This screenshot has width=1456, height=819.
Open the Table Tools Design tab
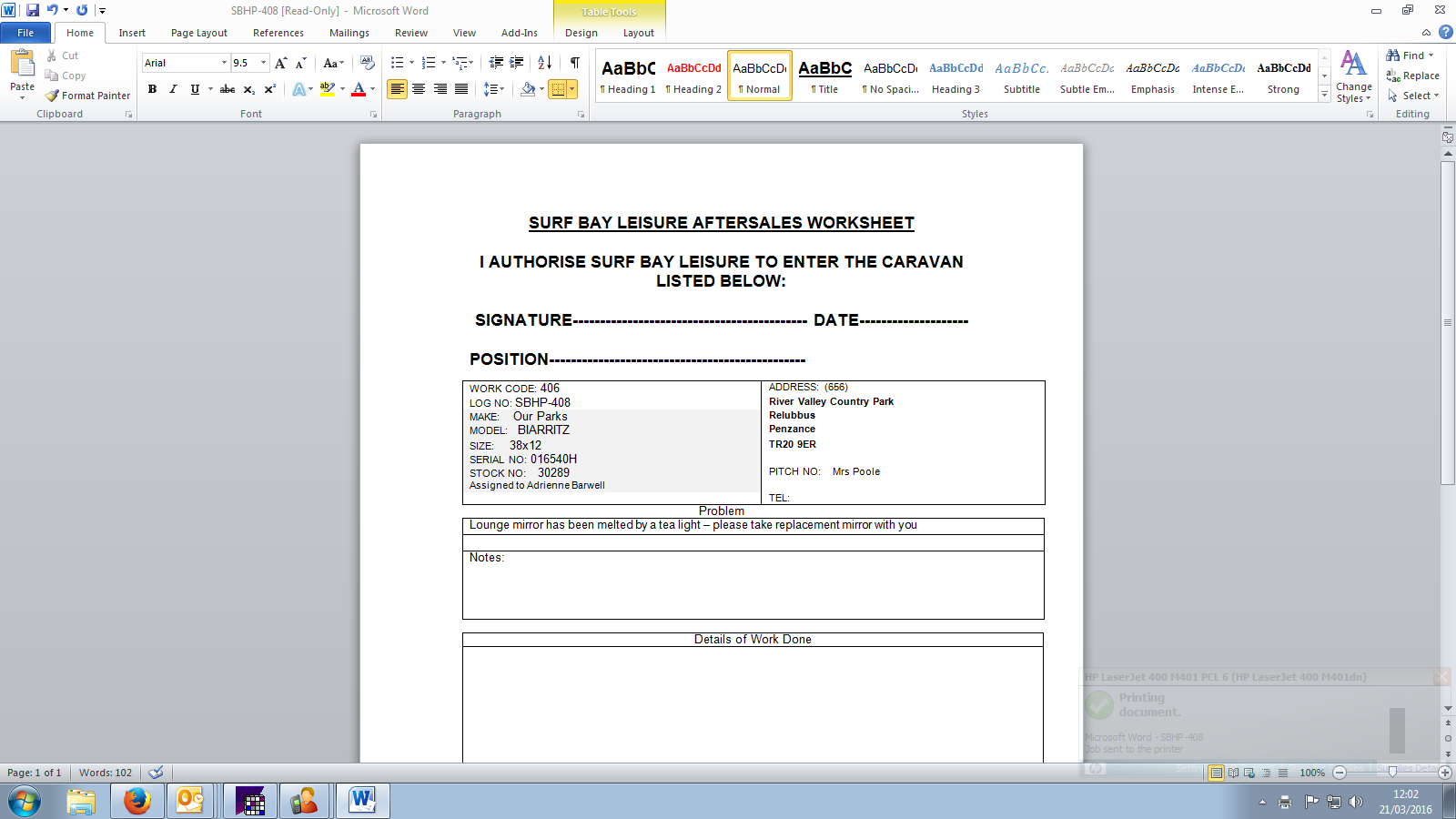point(581,33)
